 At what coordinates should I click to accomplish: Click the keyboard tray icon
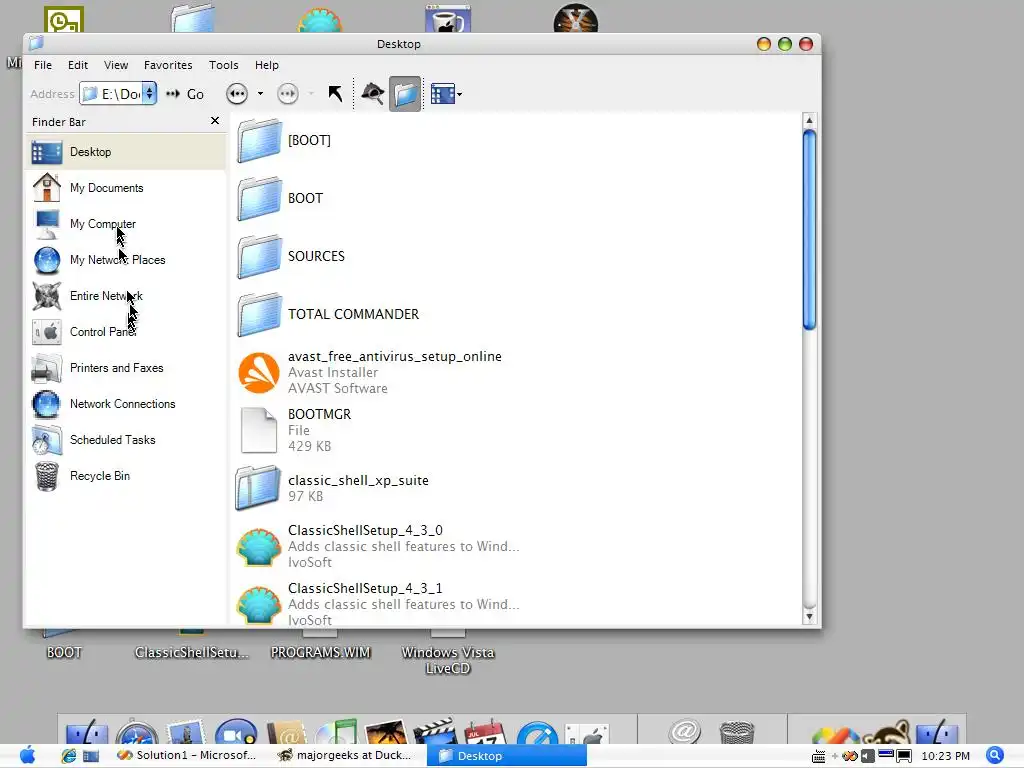818,757
